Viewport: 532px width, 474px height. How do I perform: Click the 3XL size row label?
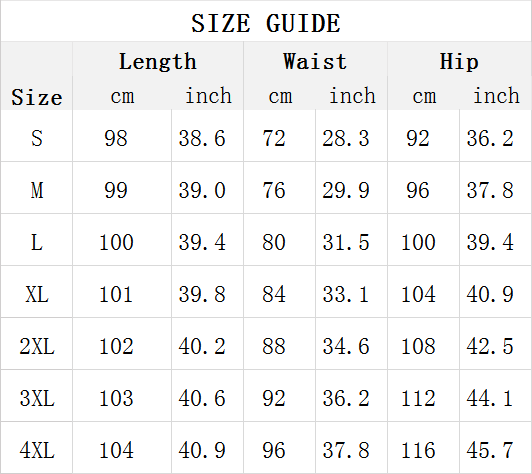pos(37,398)
